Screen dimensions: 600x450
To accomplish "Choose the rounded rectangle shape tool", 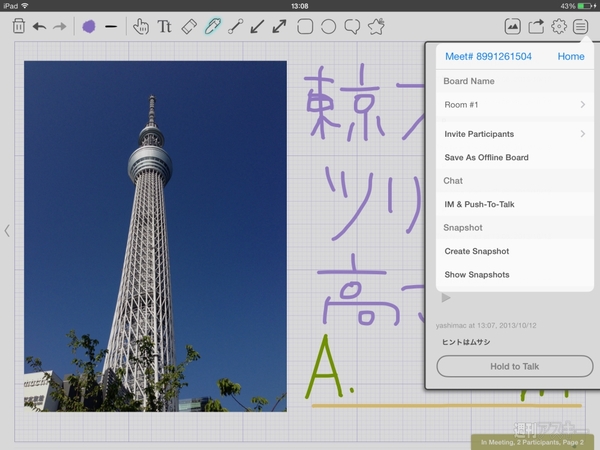I will [x=305, y=26].
